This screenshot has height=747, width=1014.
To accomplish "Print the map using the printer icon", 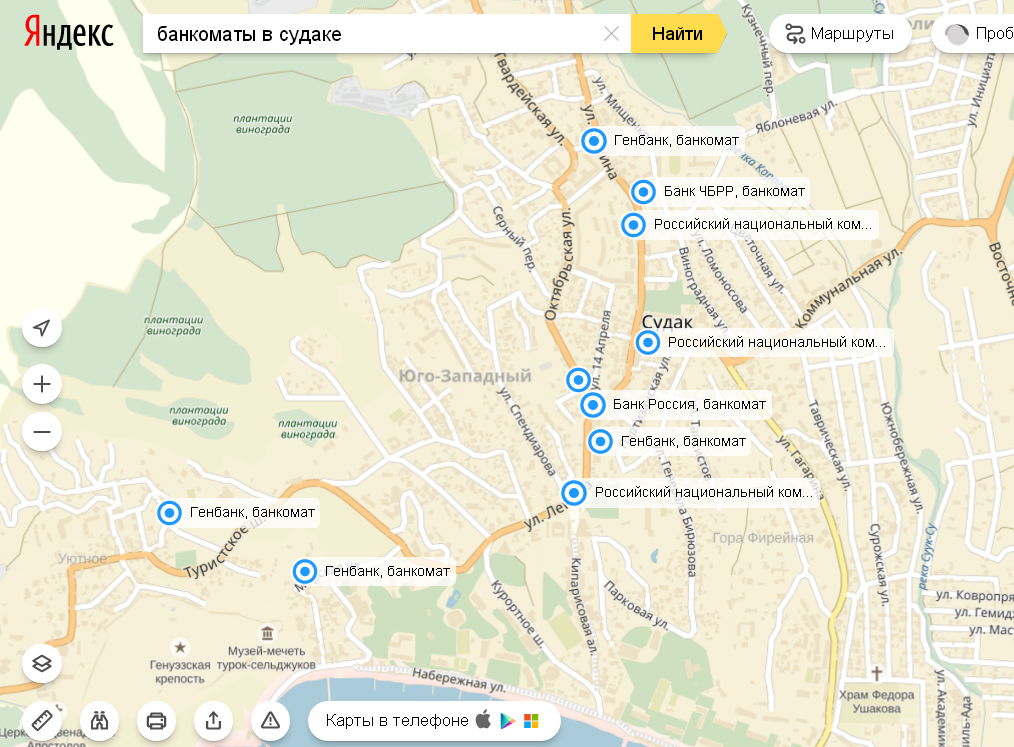I will [x=156, y=720].
